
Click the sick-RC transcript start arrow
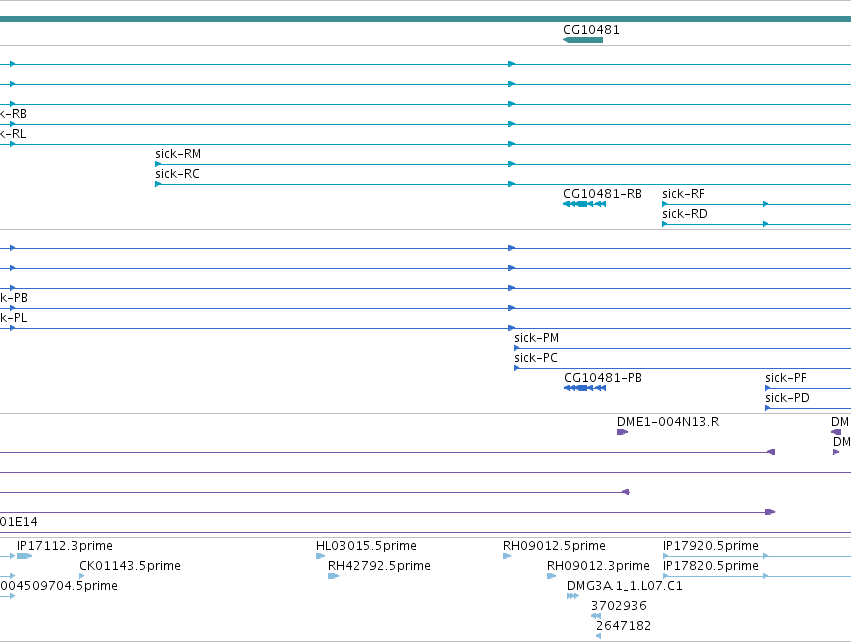click(x=158, y=184)
